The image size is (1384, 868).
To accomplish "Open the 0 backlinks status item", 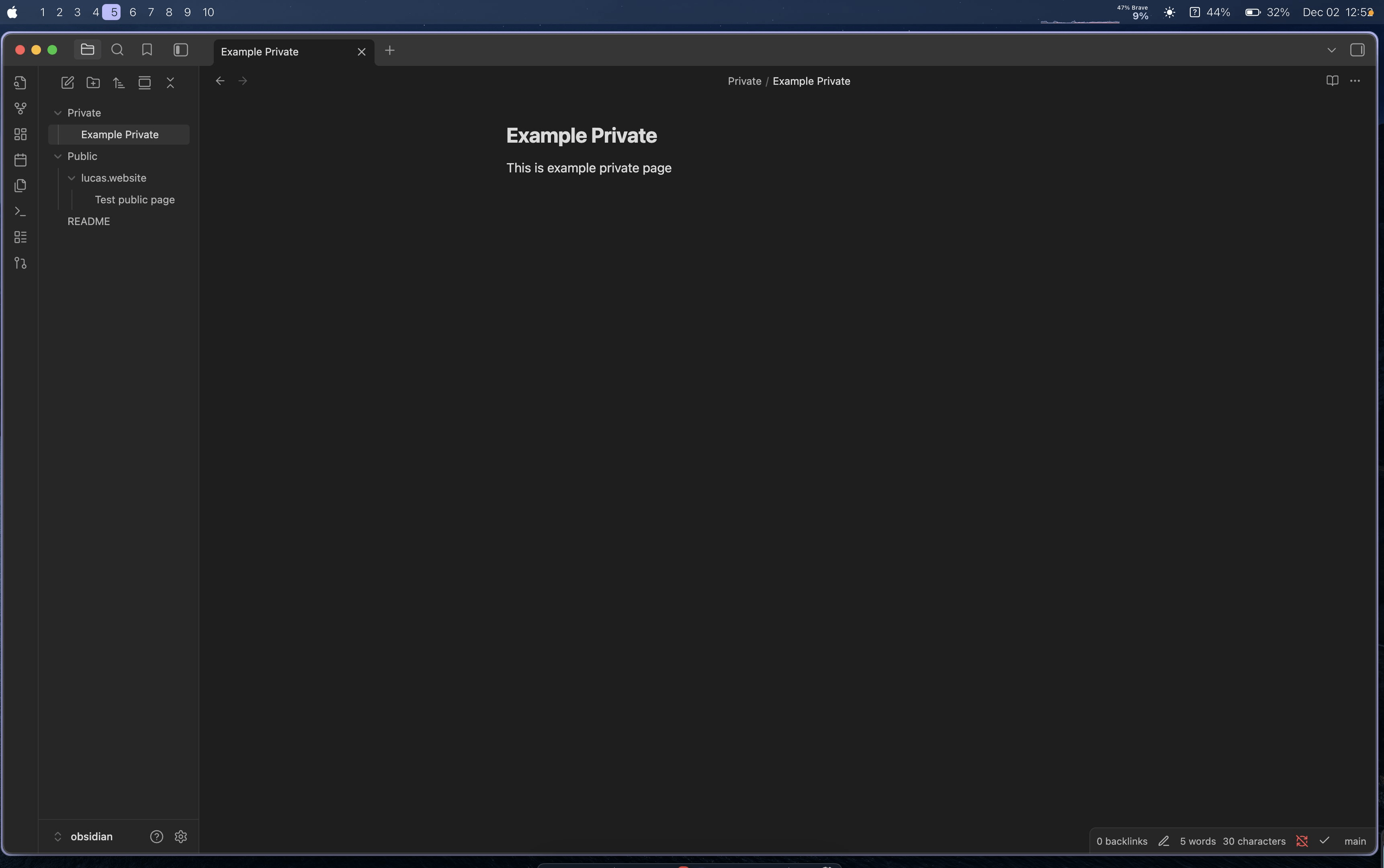I will [x=1121, y=841].
